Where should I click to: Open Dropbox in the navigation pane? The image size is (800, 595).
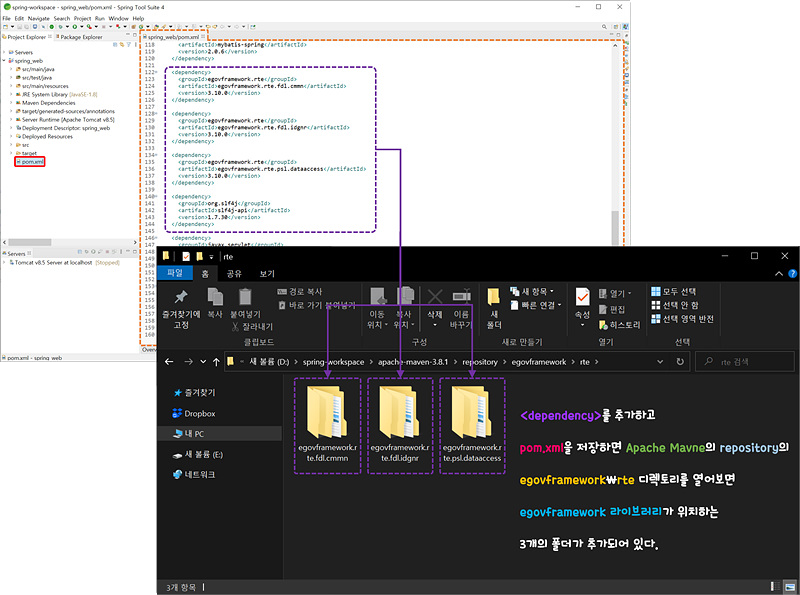(194, 413)
